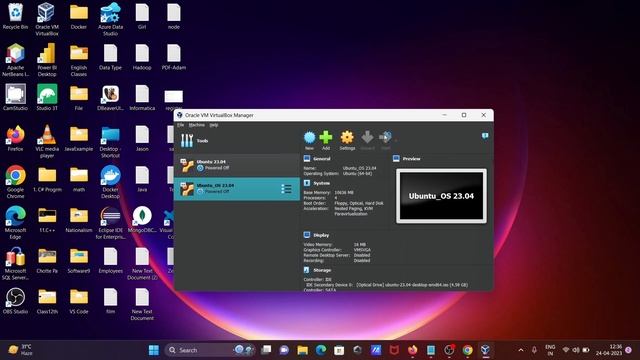Open the VS Code desktop folder
The height and width of the screenshot is (360, 640).
(78, 301)
